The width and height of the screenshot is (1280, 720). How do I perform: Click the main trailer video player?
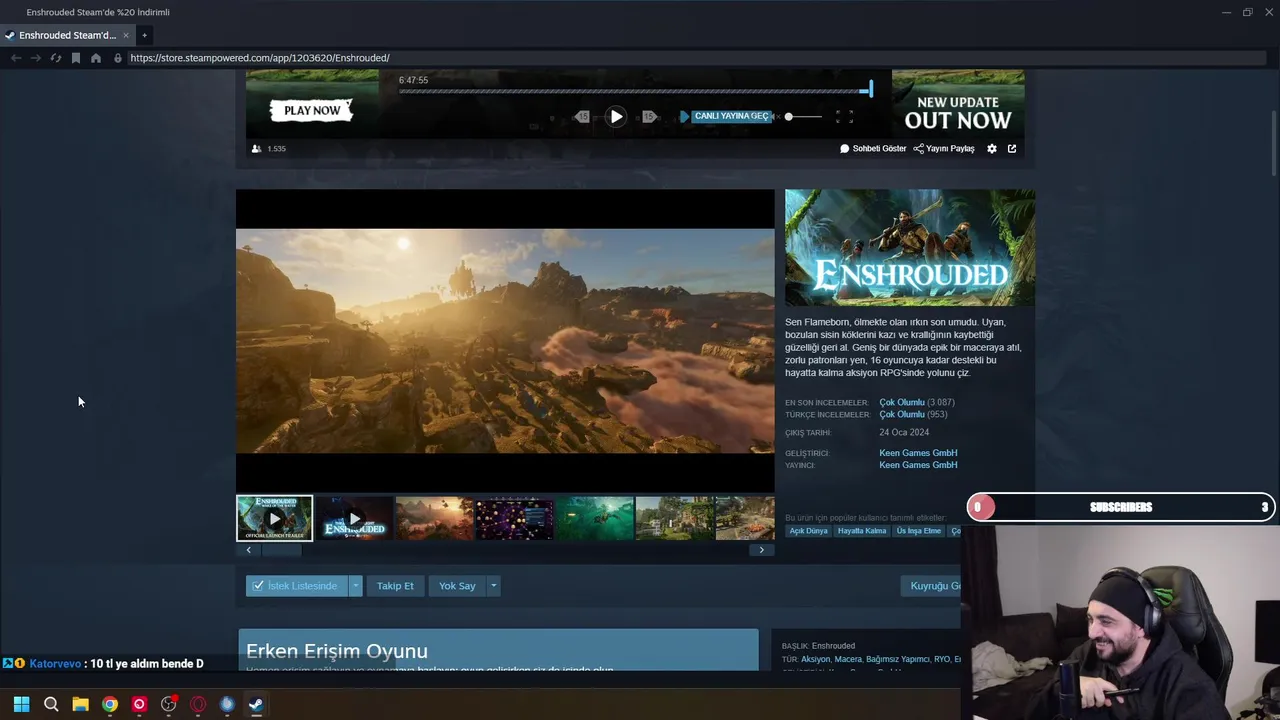tap(505, 340)
